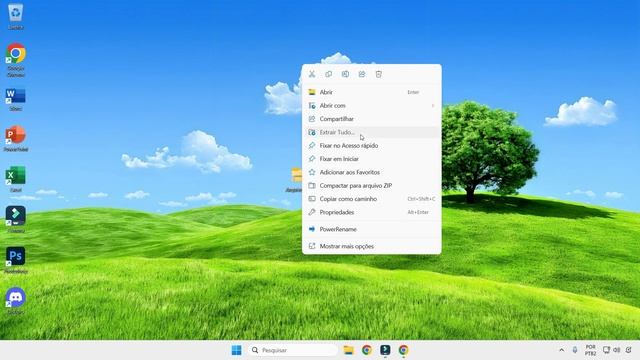Open the POR PTB2 language indicator
The height and width of the screenshot is (360, 640).
tap(591, 350)
